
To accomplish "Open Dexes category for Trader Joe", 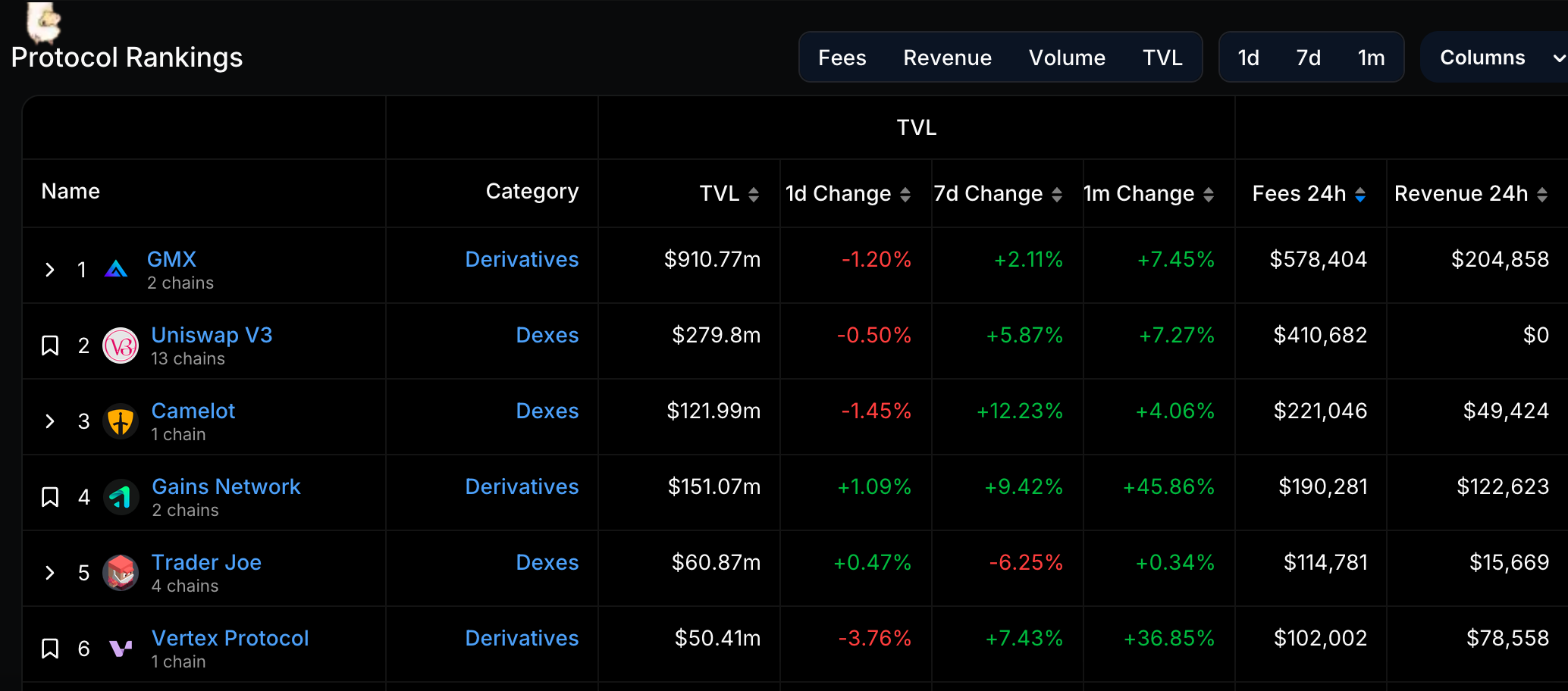I will (547, 562).
